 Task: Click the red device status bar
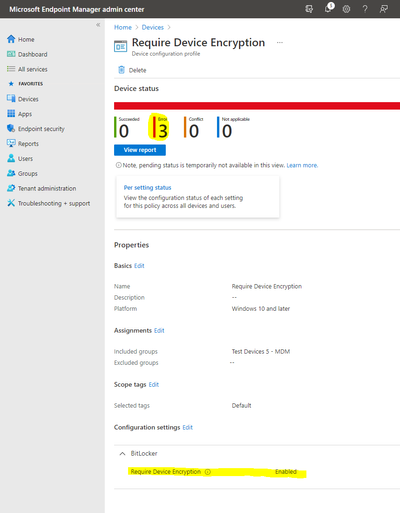point(257,106)
